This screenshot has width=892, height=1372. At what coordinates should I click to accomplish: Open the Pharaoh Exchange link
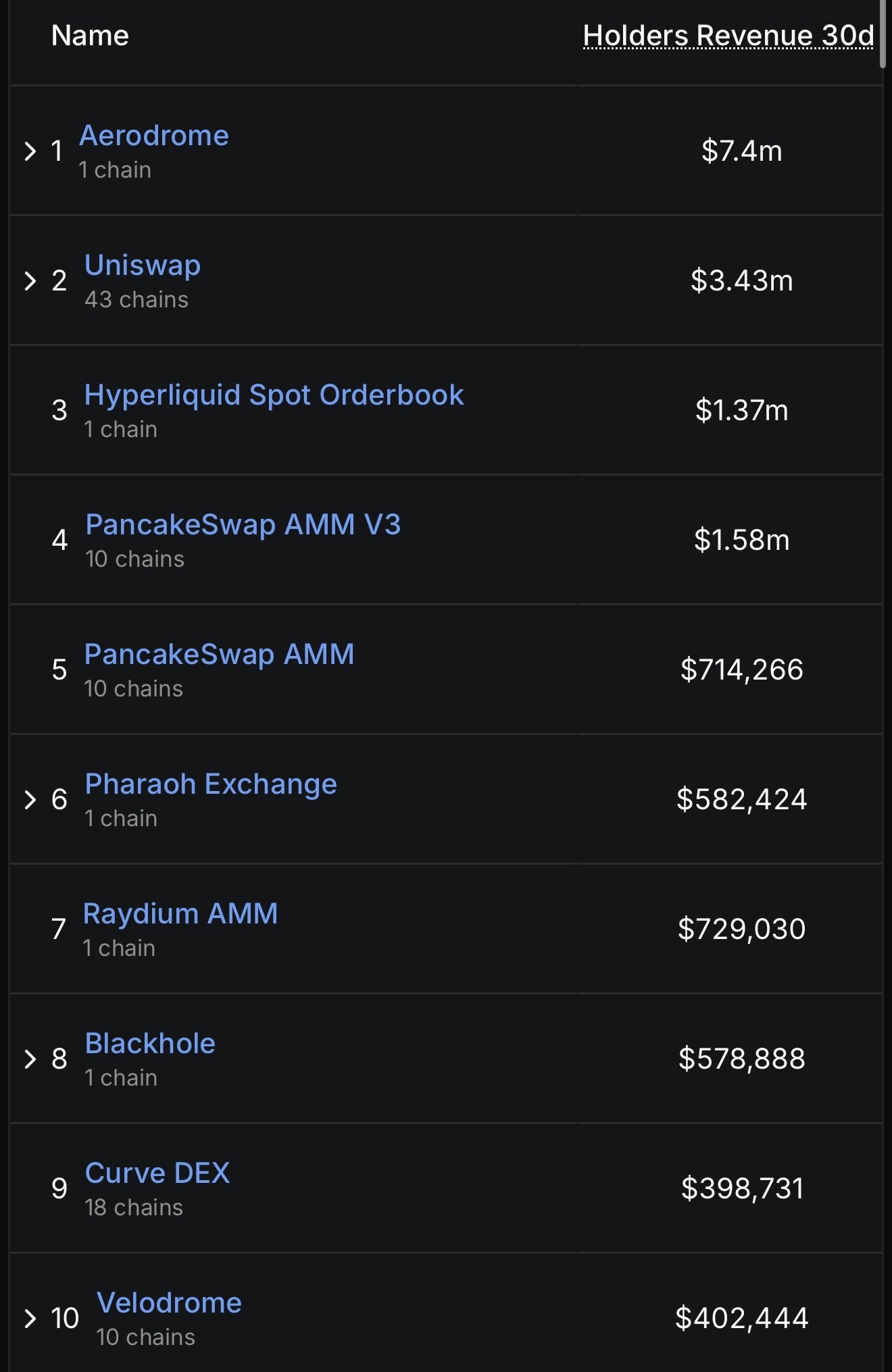pos(211,784)
